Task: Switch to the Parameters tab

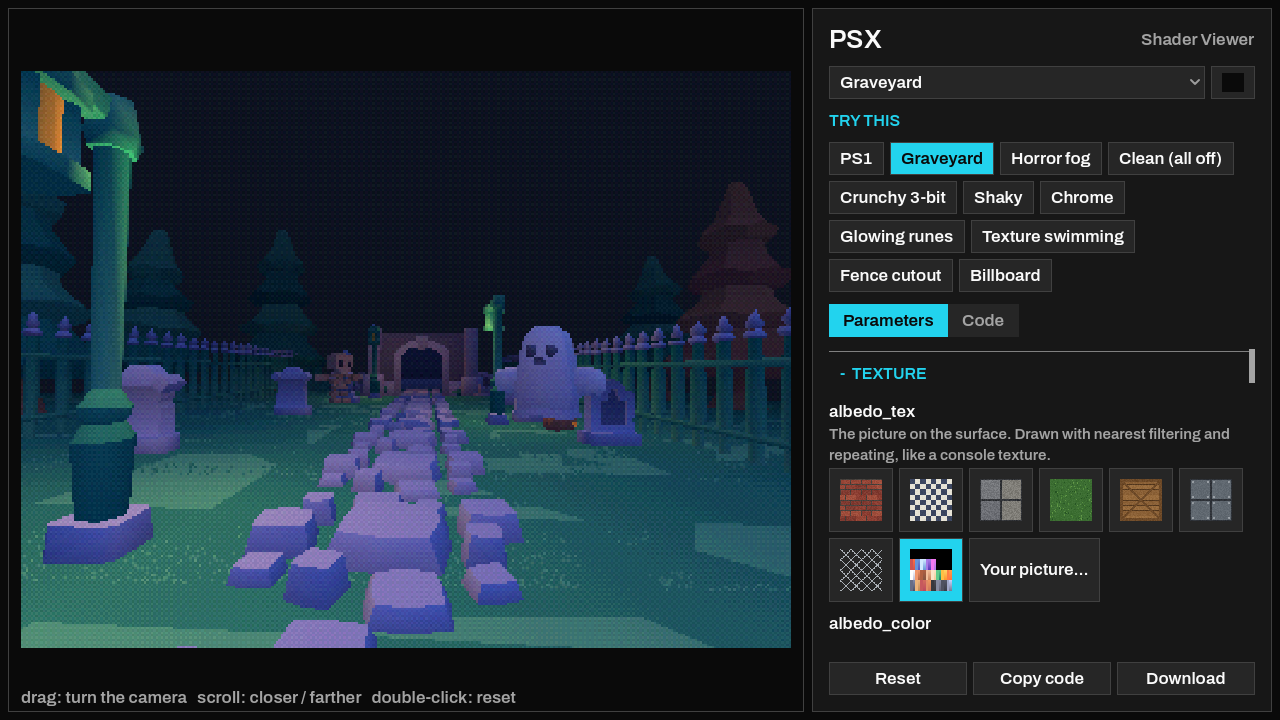Action: 888,320
